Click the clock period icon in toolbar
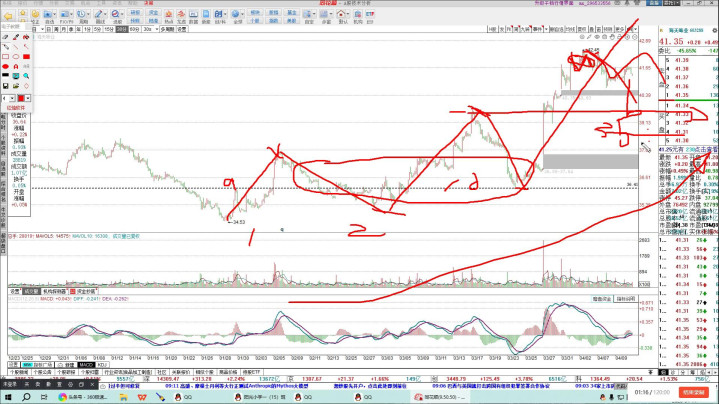The width and height of the screenshot is (719, 404). click(81, 14)
